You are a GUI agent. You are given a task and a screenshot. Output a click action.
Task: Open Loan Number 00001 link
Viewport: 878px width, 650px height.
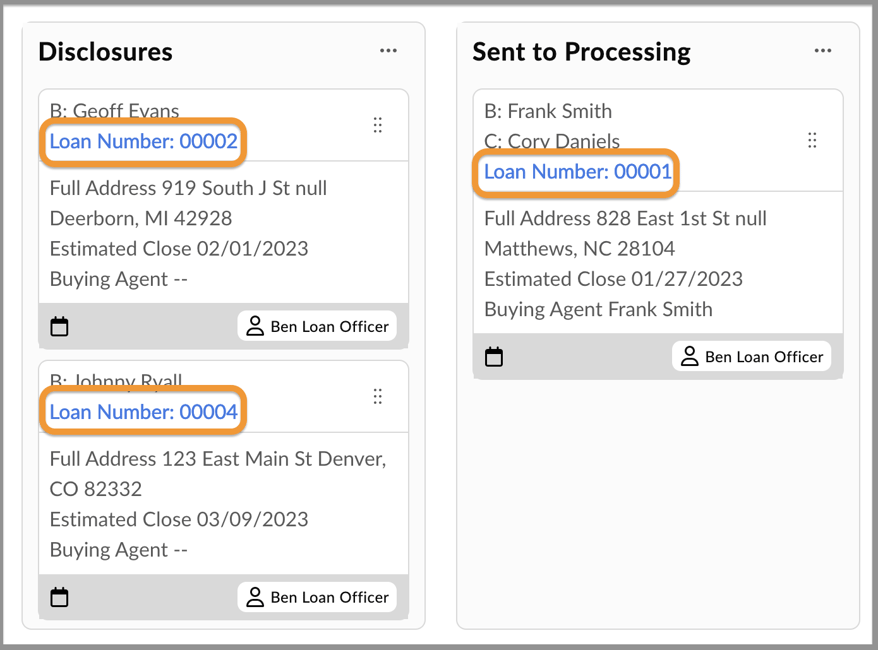click(576, 172)
